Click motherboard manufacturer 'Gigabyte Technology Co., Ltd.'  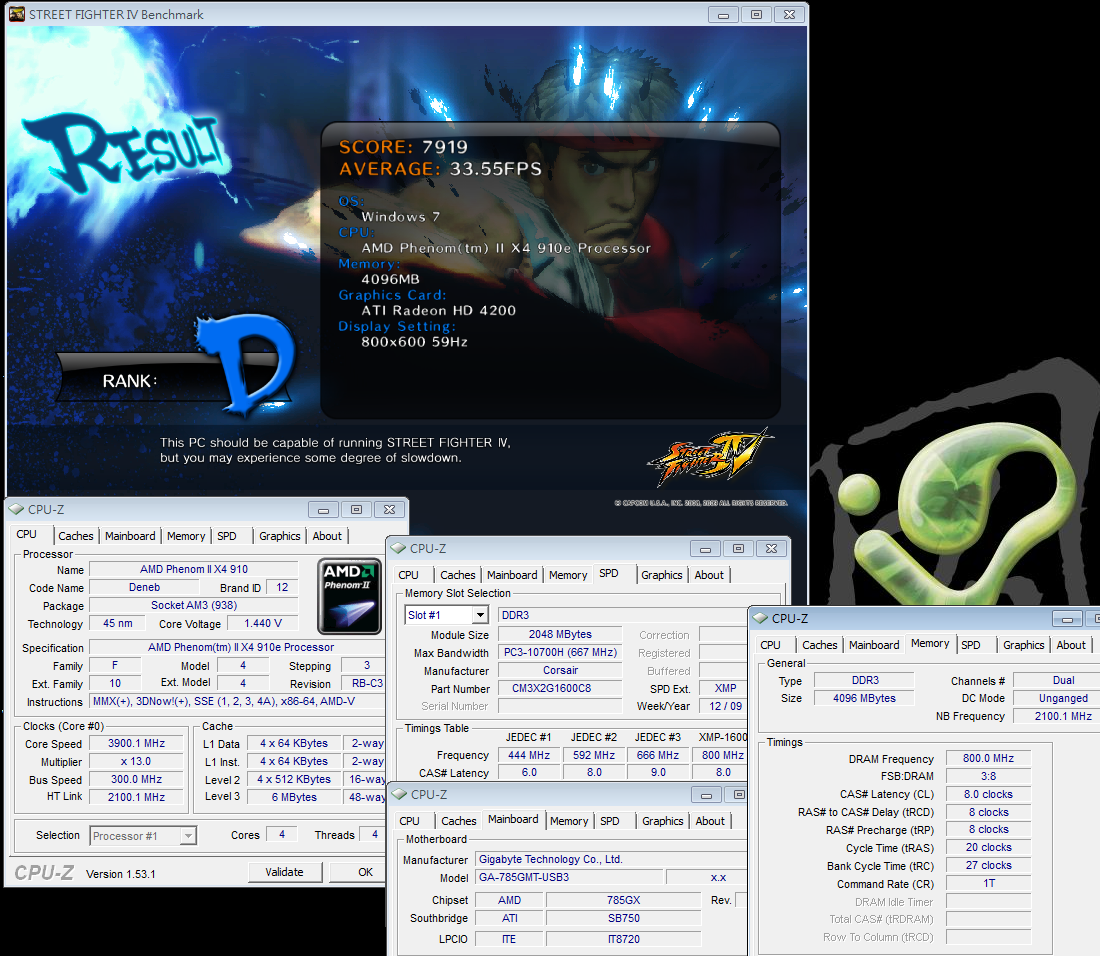click(610, 859)
